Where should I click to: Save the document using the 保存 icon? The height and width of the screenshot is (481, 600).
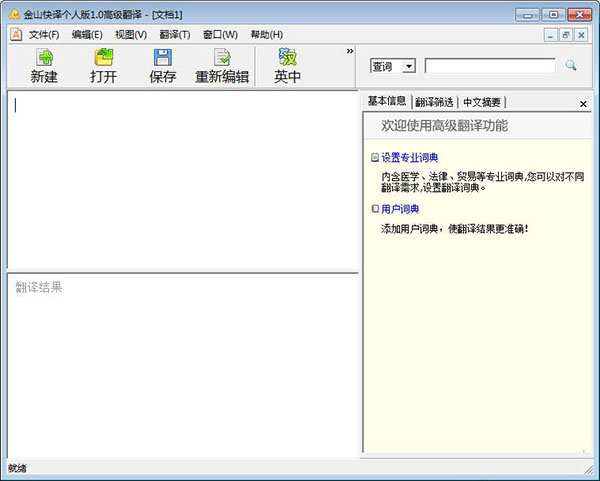(x=162, y=58)
